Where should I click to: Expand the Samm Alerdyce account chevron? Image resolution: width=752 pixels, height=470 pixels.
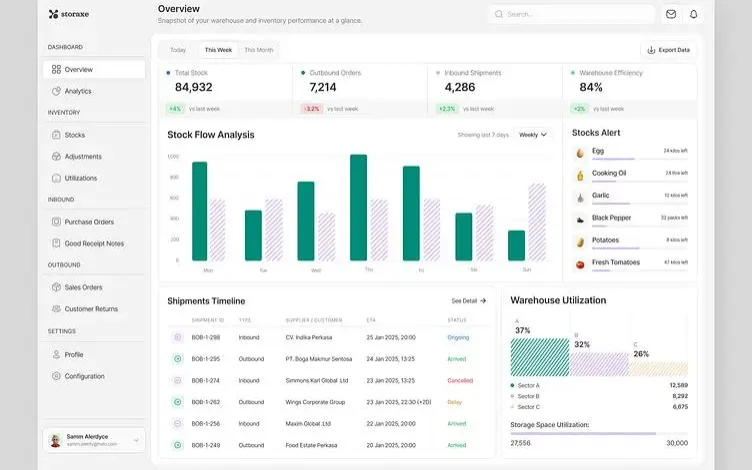(x=136, y=440)
